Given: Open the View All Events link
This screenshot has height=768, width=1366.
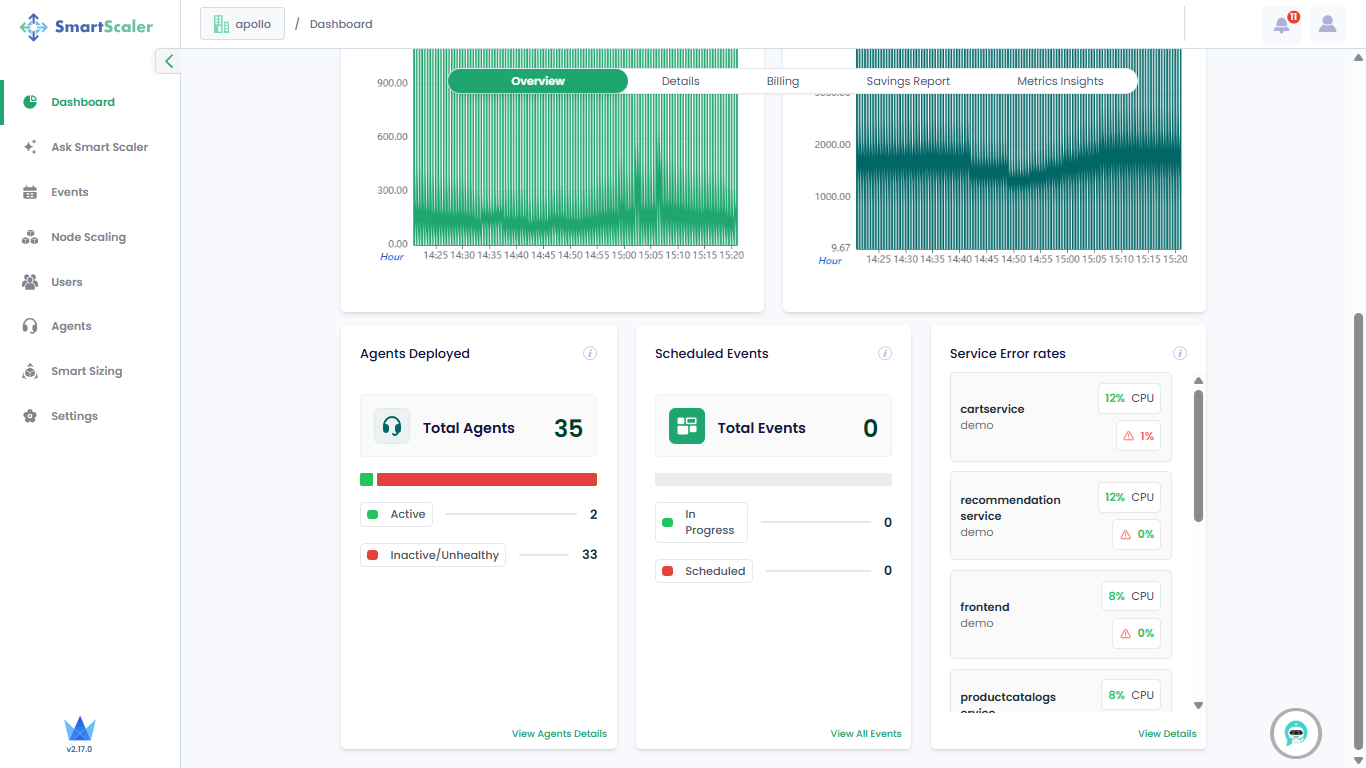Looking at the screenshot, I should [x=865, y=733].
